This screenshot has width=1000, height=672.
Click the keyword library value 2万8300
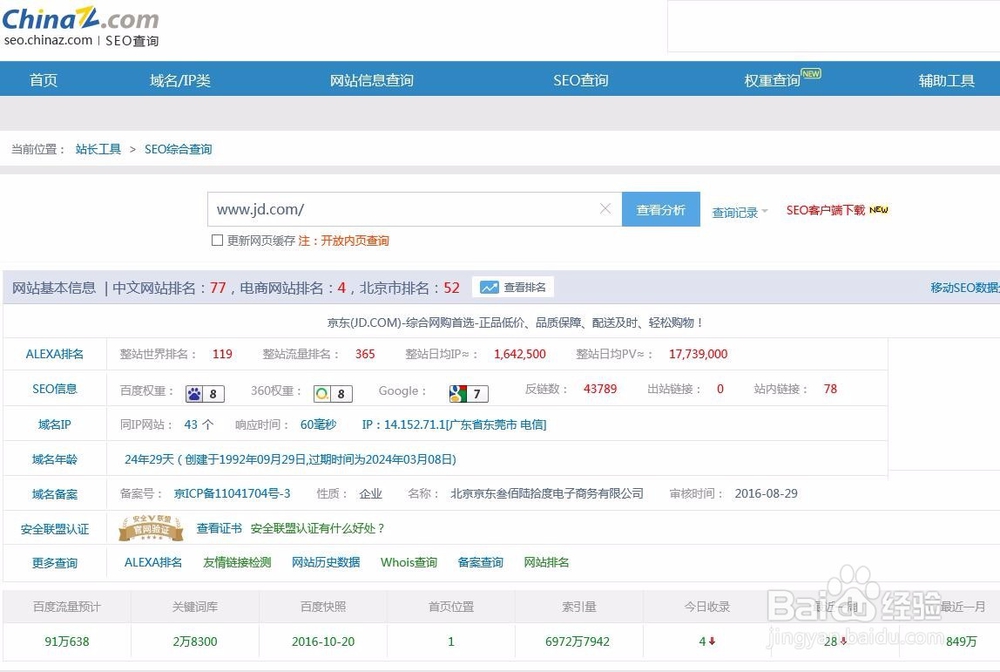click(195, 641)
